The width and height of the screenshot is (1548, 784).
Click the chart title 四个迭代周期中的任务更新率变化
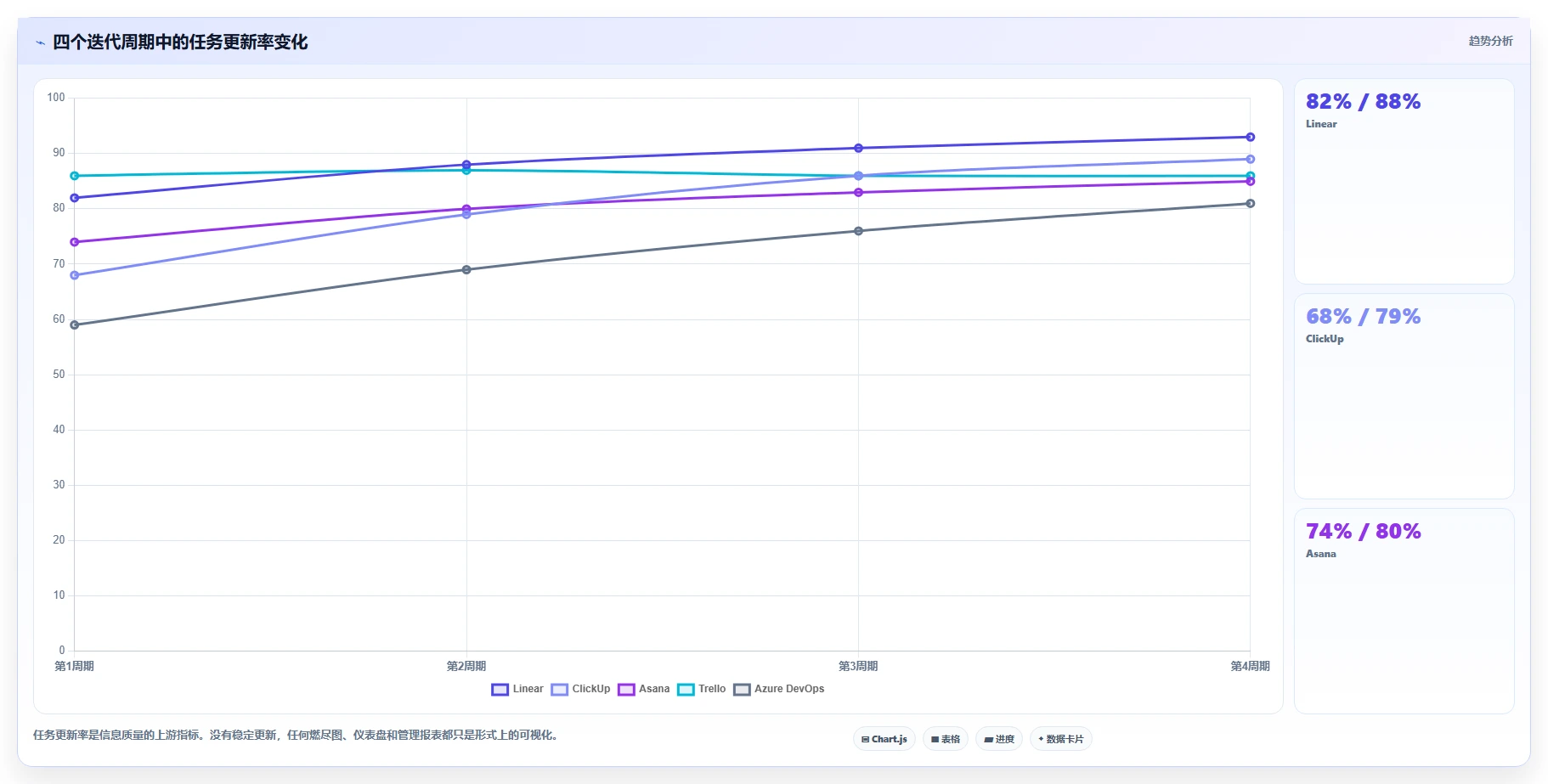click(180, 42)
